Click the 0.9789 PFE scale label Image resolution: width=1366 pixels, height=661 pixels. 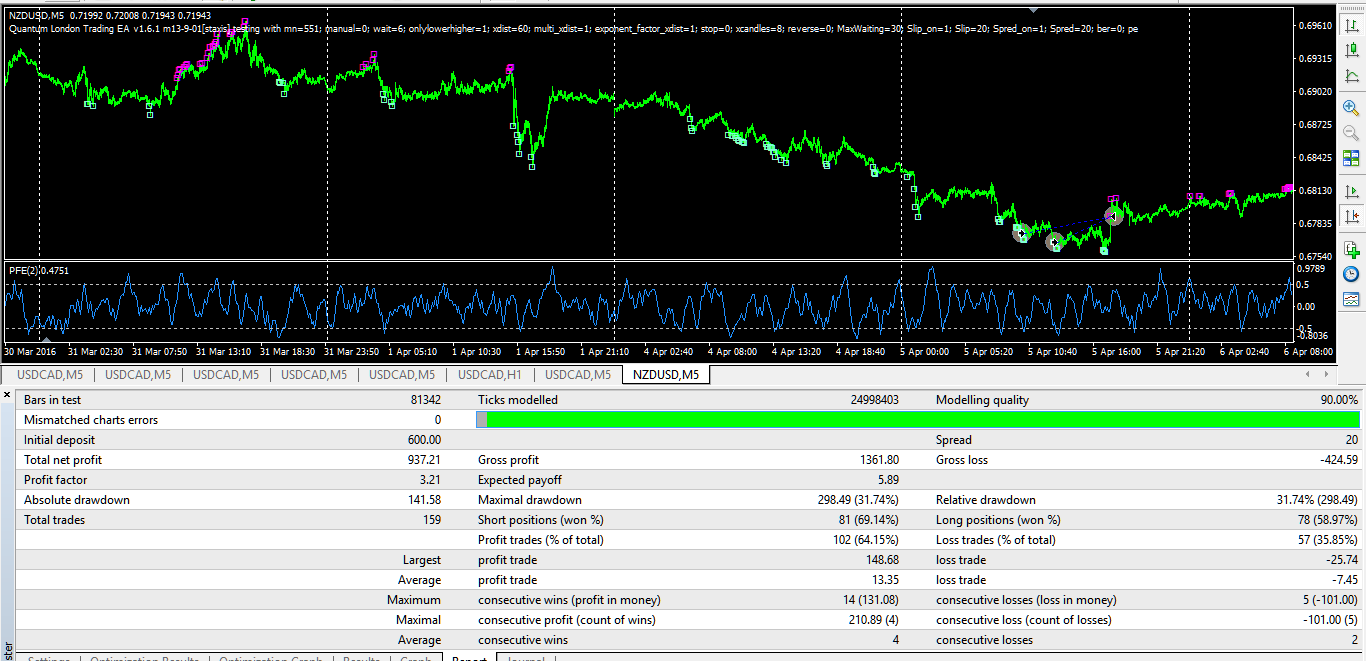(x=1312, y=268)
